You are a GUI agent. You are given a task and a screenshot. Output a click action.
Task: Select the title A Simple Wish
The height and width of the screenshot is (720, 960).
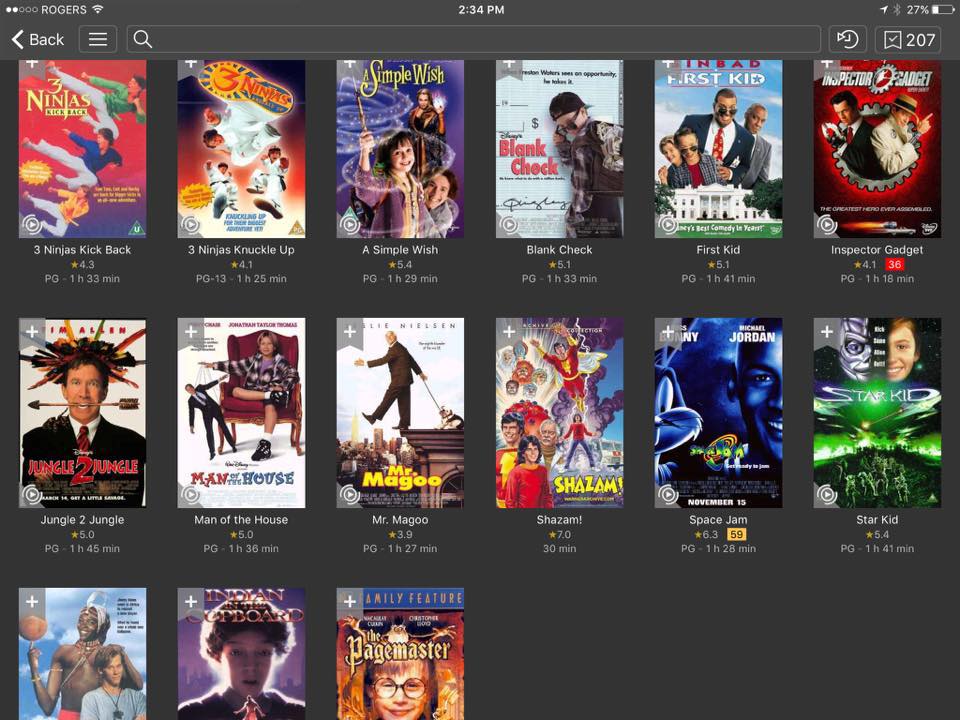pyautogui.click(x=400, y=250)
